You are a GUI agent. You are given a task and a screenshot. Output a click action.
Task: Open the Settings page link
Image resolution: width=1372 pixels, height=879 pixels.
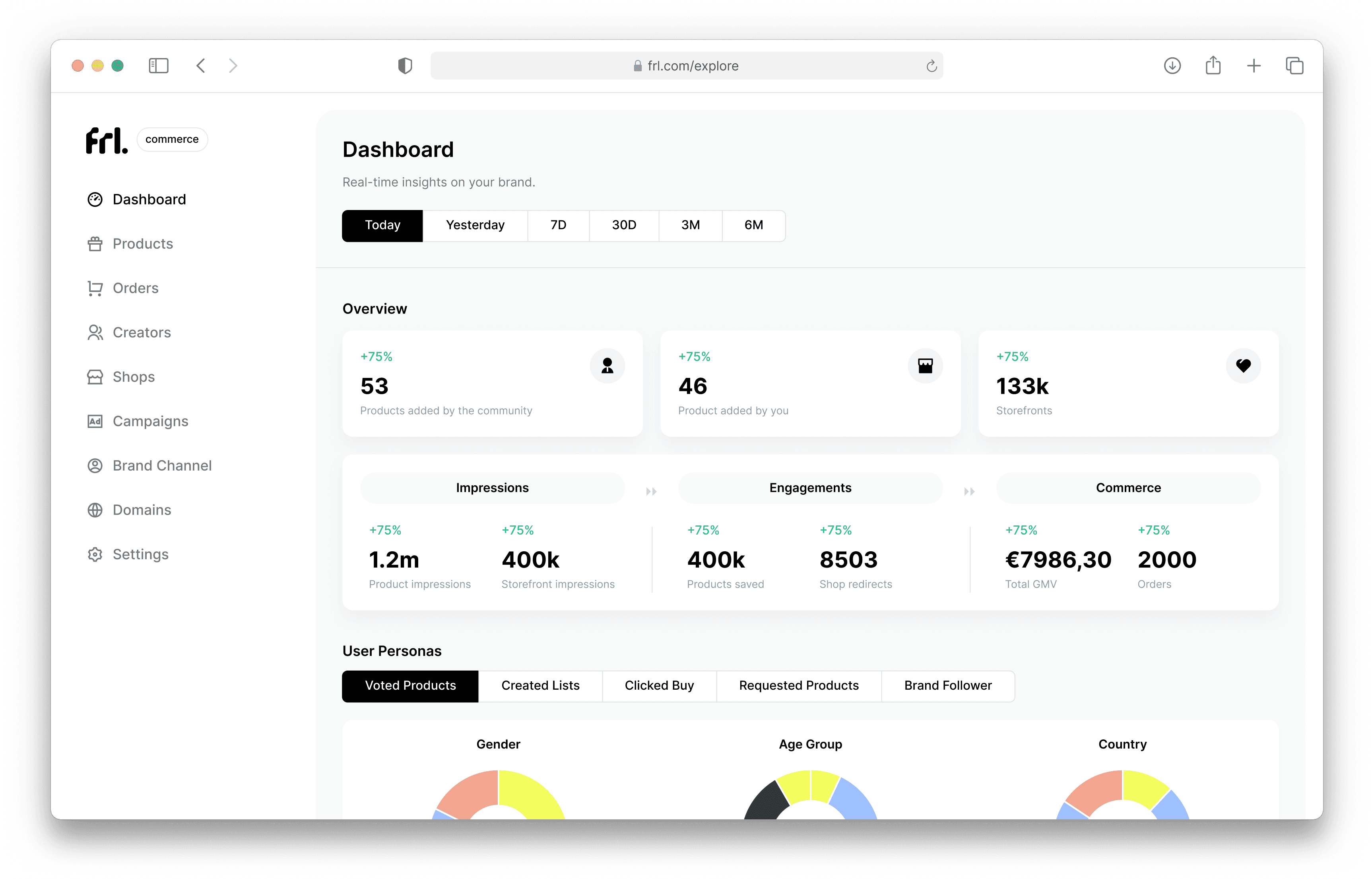tap(140, 555)
